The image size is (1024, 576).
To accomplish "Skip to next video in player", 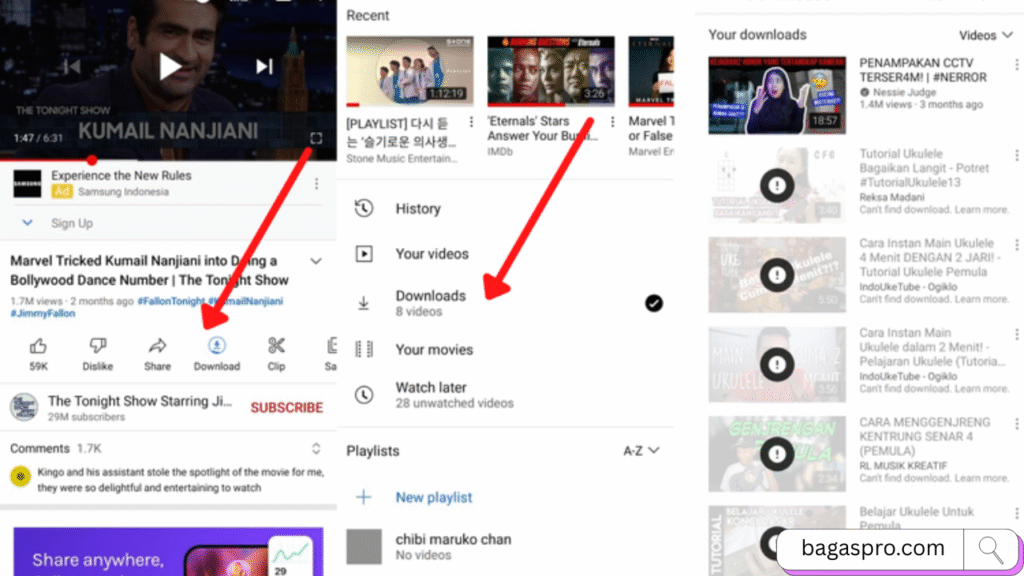I will coord(264,66).
